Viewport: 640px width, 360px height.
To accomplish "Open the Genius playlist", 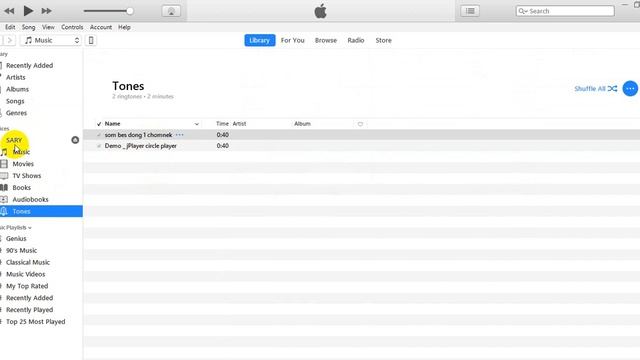I will click(x=16, y=238).
